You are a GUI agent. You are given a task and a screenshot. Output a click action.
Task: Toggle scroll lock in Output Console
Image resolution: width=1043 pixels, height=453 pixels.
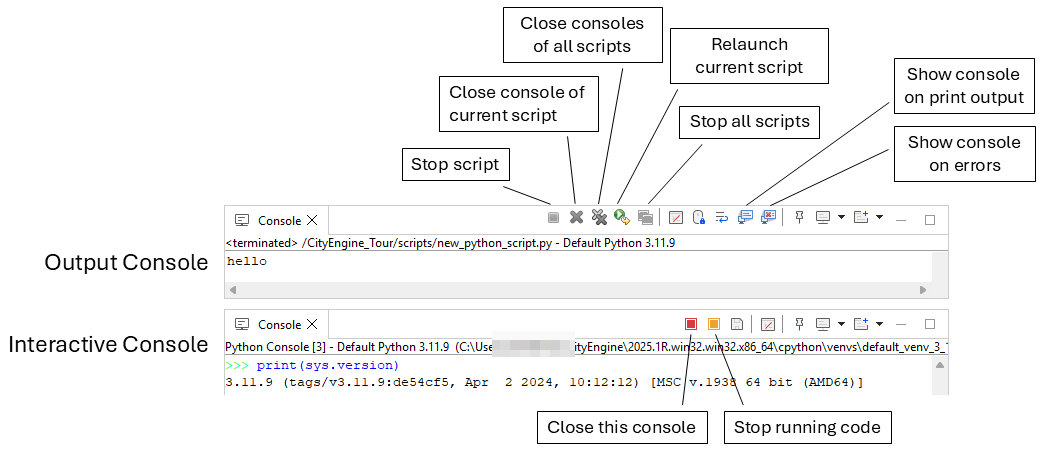(x=699, y=217)
